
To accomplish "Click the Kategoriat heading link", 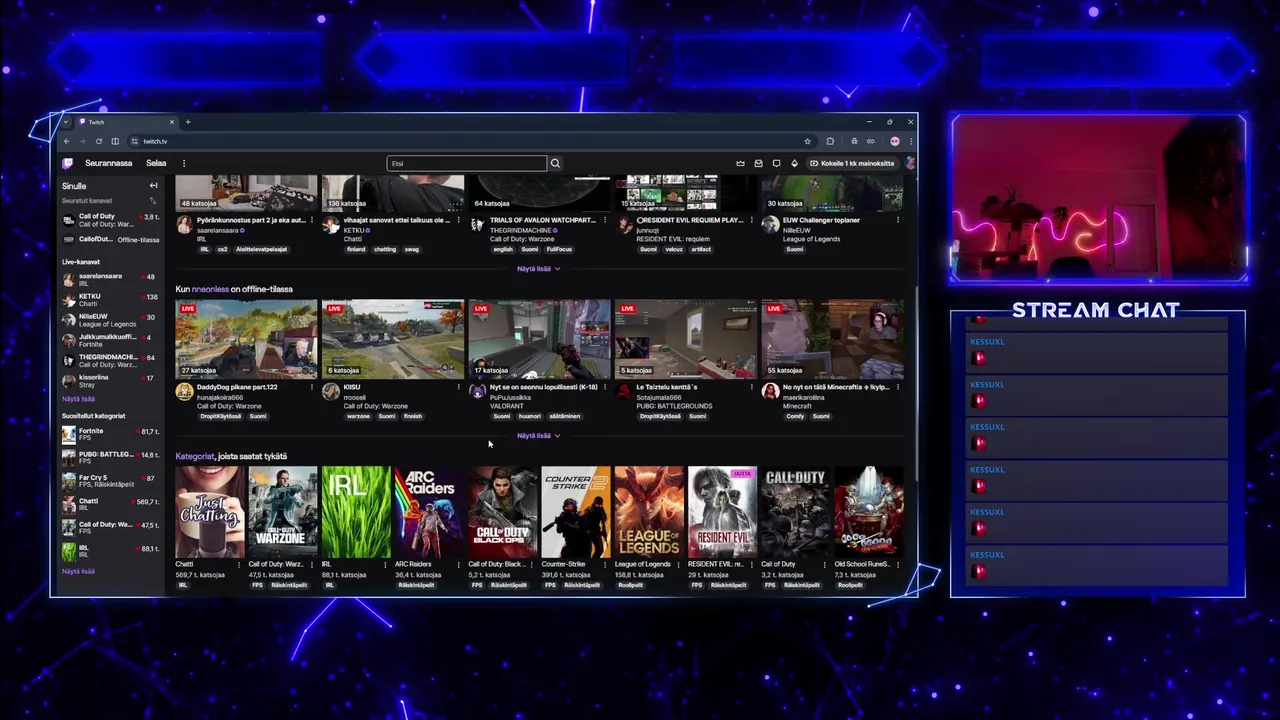I will [194, 456].
